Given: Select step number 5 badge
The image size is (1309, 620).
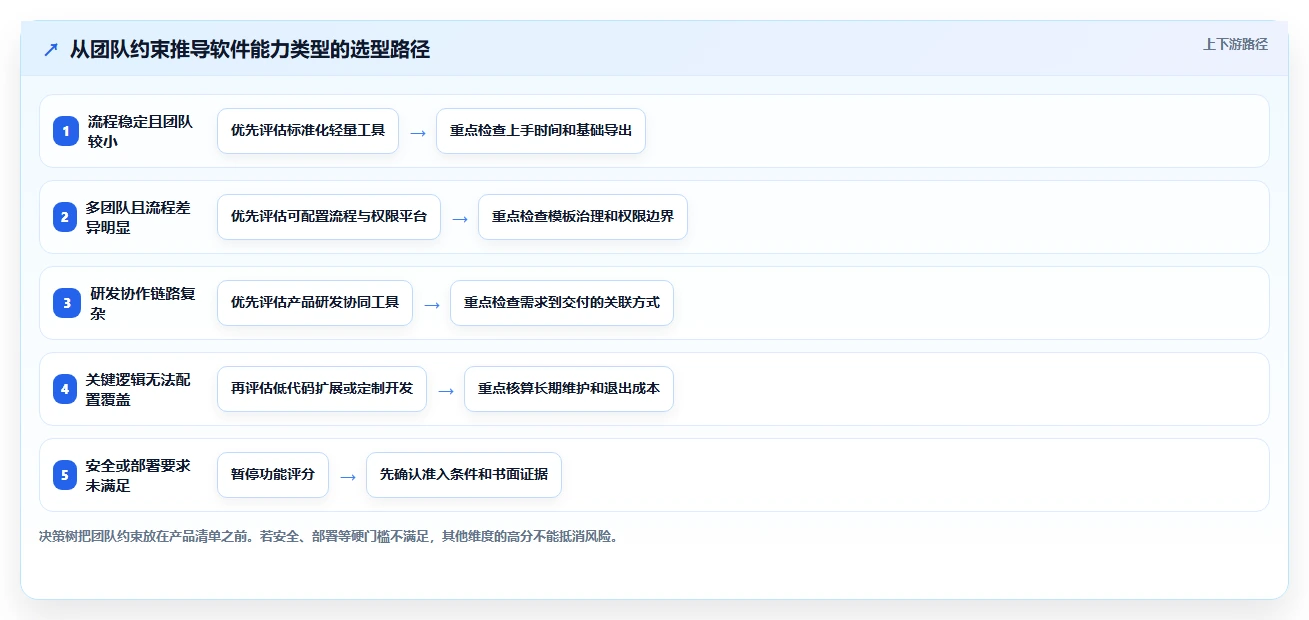Looking at the screenshot, I should (x=66, y=475).
